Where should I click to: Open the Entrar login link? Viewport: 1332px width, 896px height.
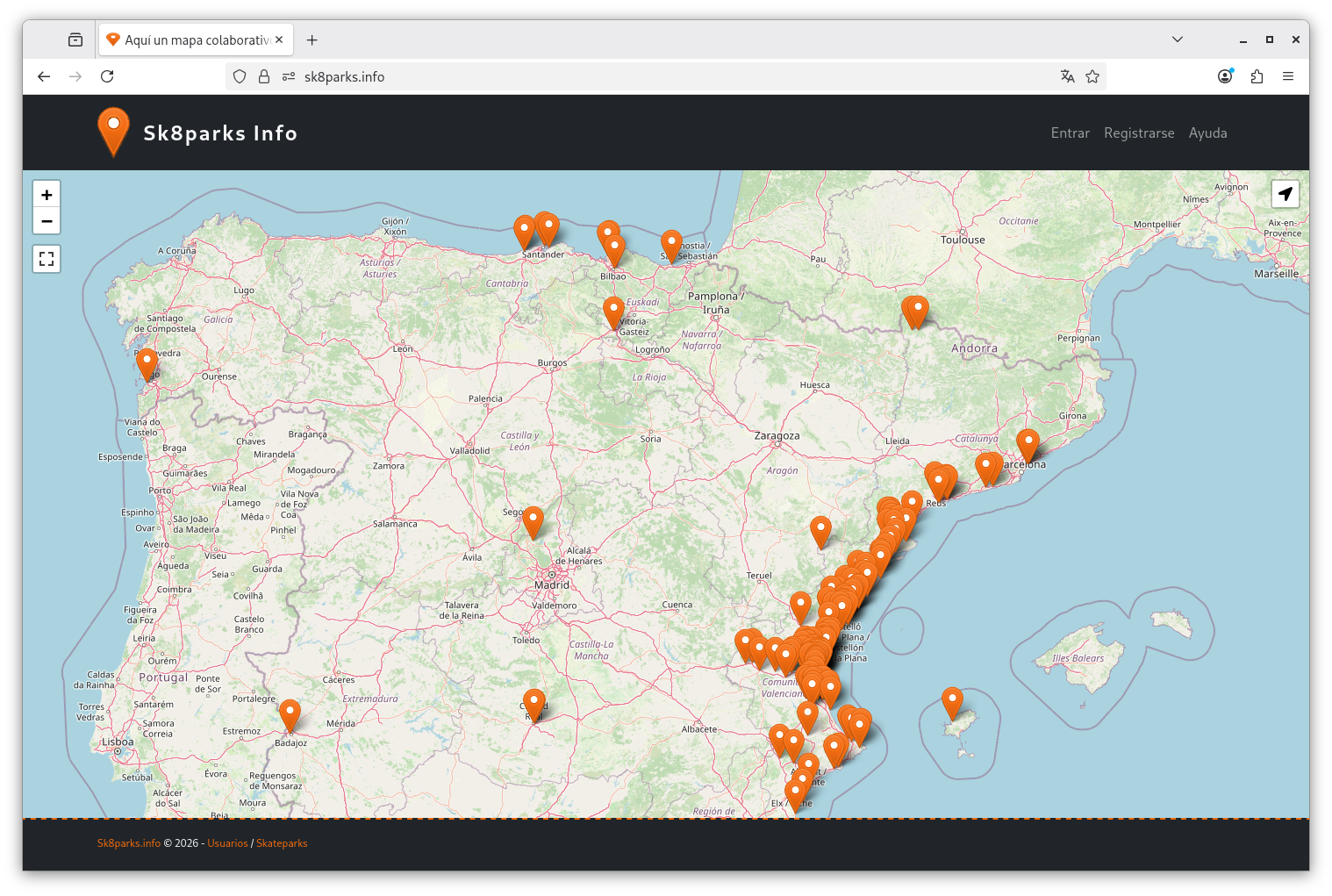(1070, 133)
